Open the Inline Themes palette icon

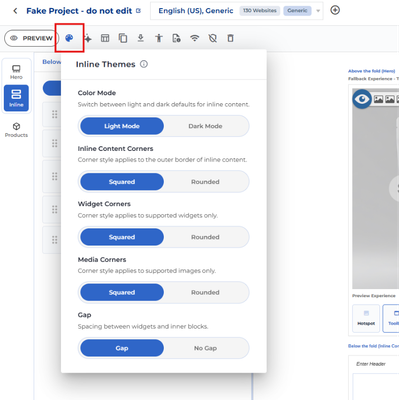coord(69,38)
